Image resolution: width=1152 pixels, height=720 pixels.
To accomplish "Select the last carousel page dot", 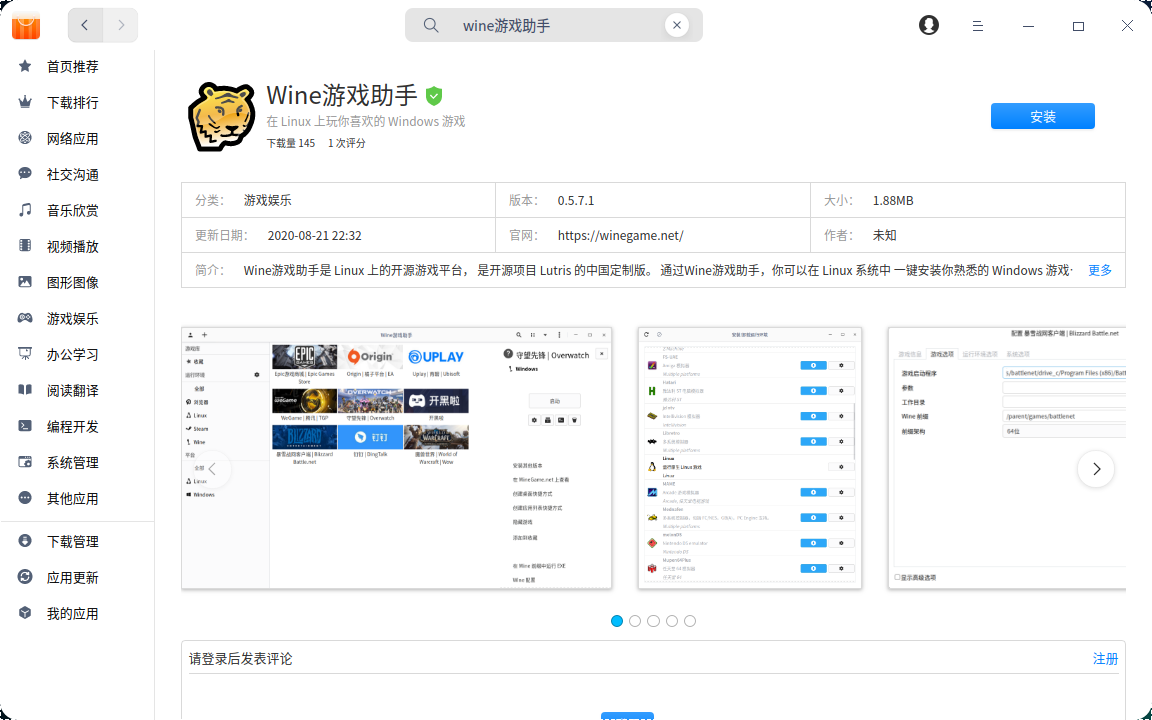I will (690, 621).
